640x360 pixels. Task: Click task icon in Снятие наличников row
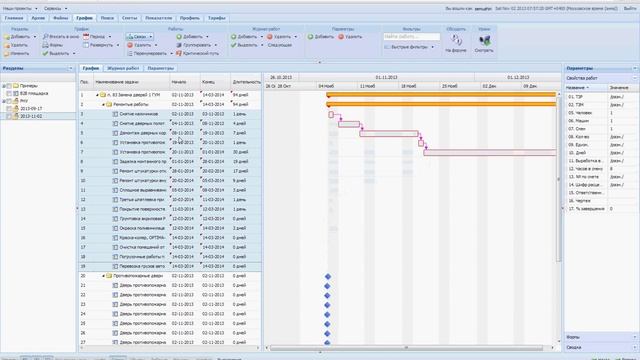tap(115, 114)
